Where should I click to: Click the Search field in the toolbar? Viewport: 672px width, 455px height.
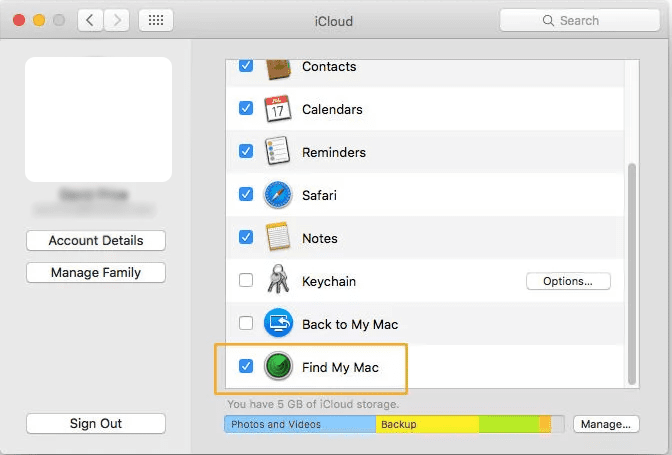click(x=579, y=20)
